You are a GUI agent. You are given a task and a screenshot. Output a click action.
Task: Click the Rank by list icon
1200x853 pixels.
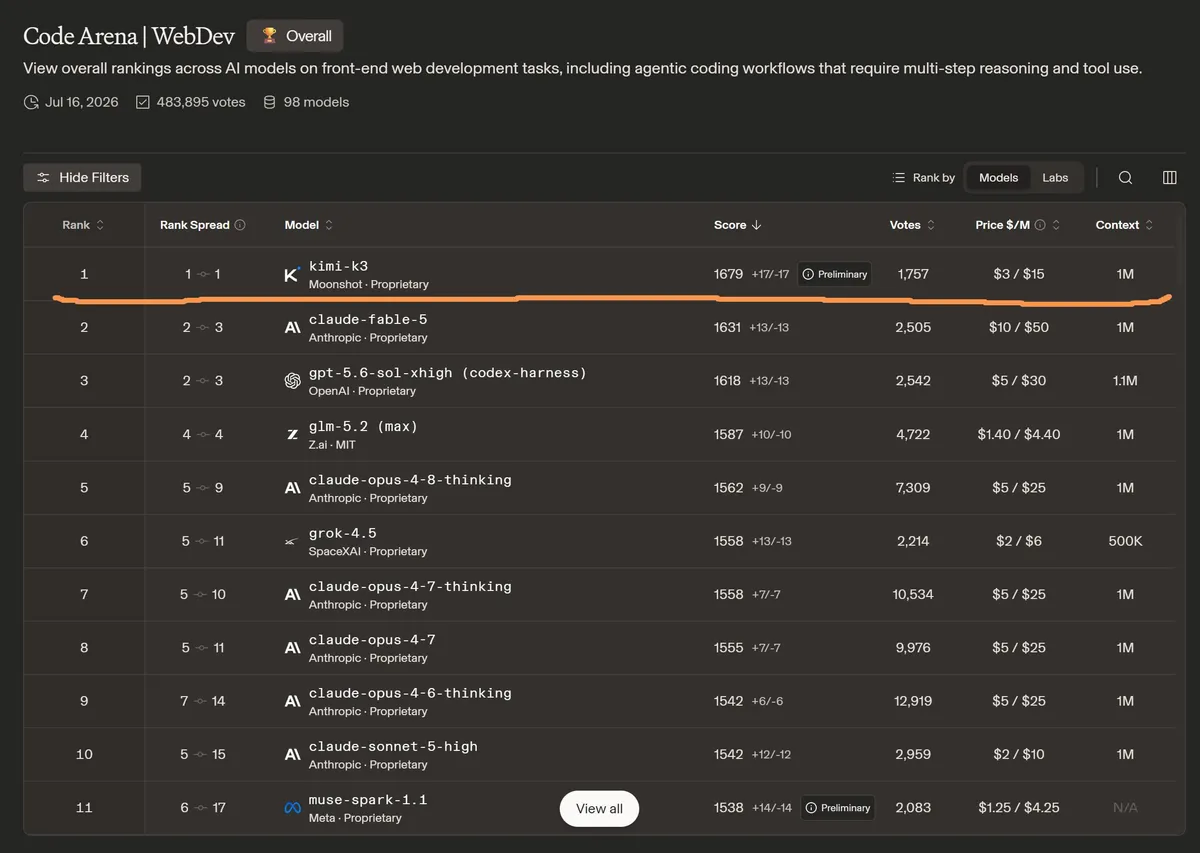click(x=899, y=177)
